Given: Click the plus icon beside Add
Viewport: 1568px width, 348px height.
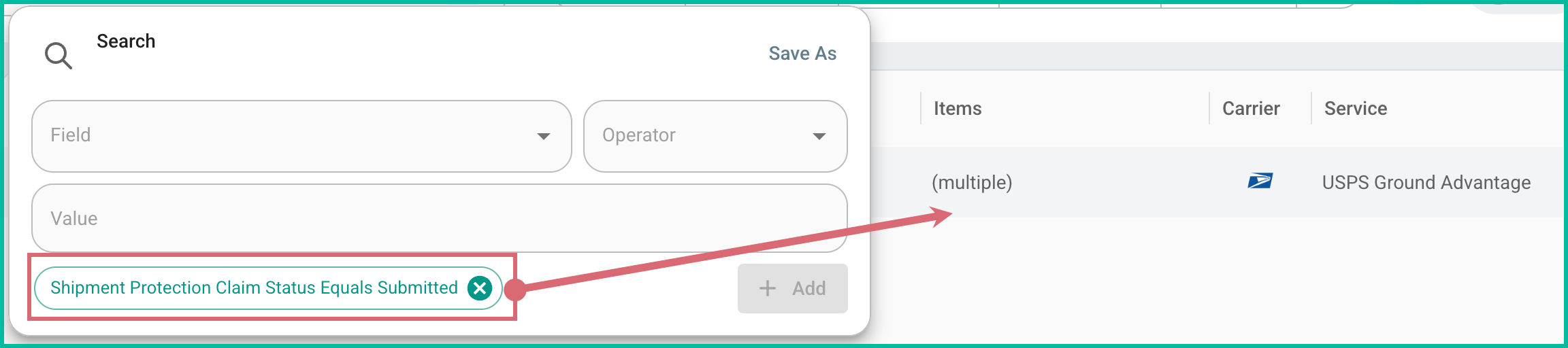Looking at the screenshot, I should coord(768,289).
